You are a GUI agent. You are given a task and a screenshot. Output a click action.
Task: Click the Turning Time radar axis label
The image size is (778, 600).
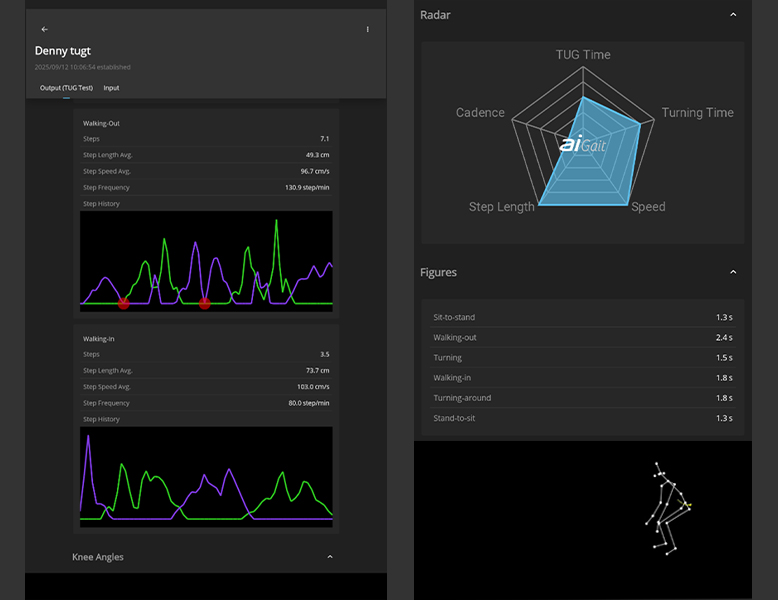697,113
